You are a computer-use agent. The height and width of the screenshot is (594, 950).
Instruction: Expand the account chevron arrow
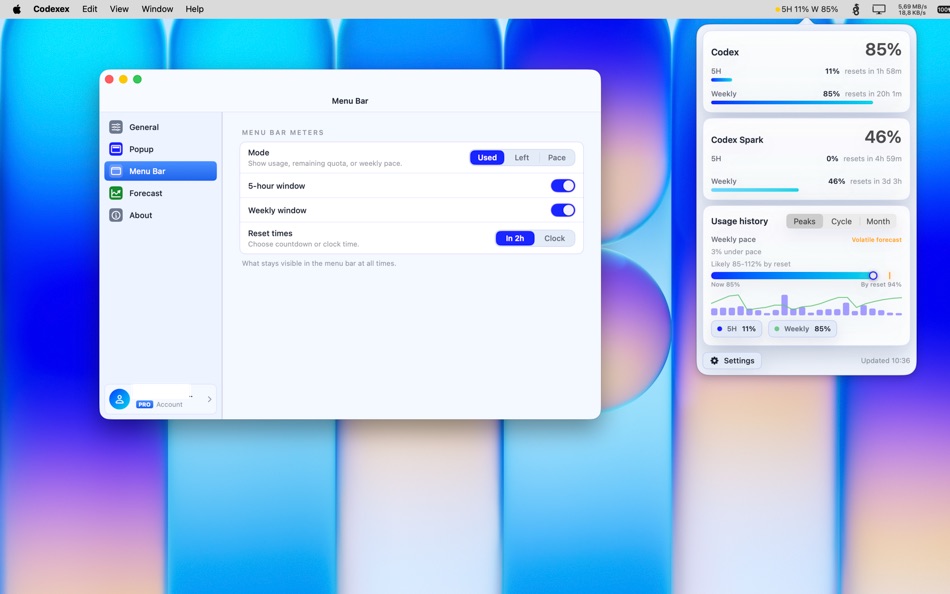tap(210, 399)
